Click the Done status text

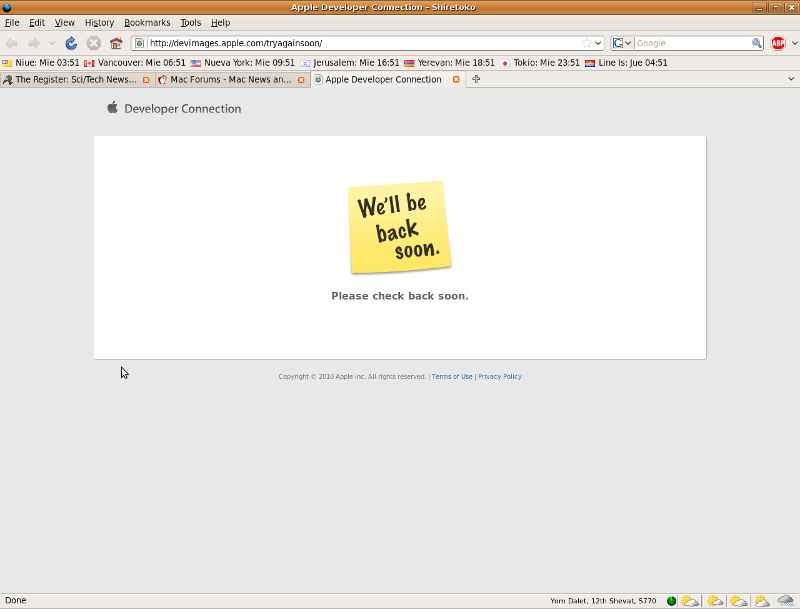(16, 600)
